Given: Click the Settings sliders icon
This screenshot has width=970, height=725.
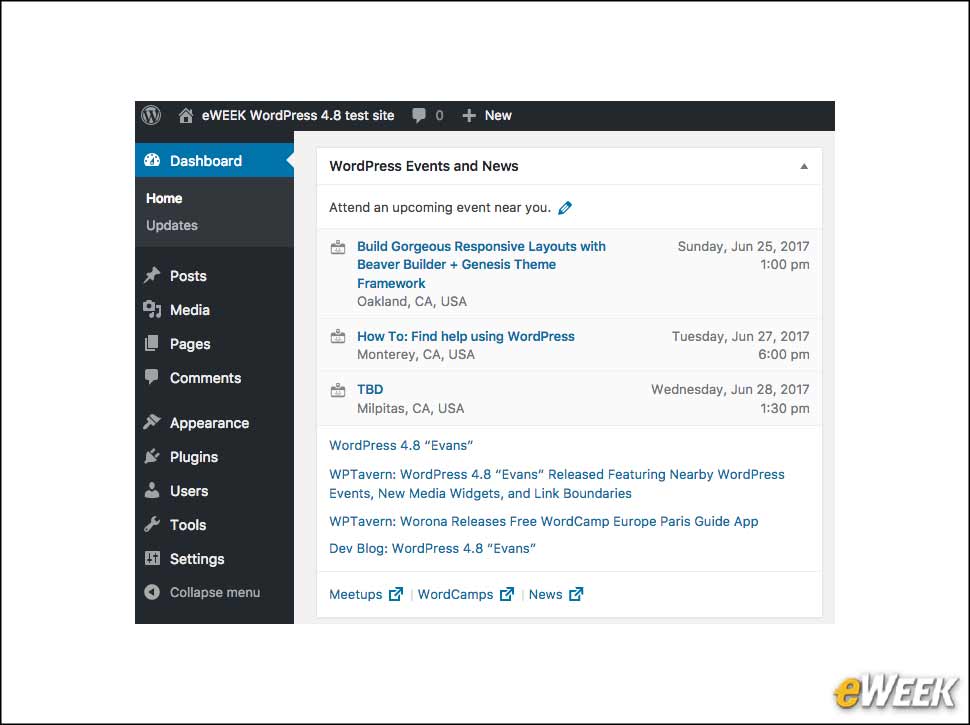Looking at the screenshot, I should point(152,558).
